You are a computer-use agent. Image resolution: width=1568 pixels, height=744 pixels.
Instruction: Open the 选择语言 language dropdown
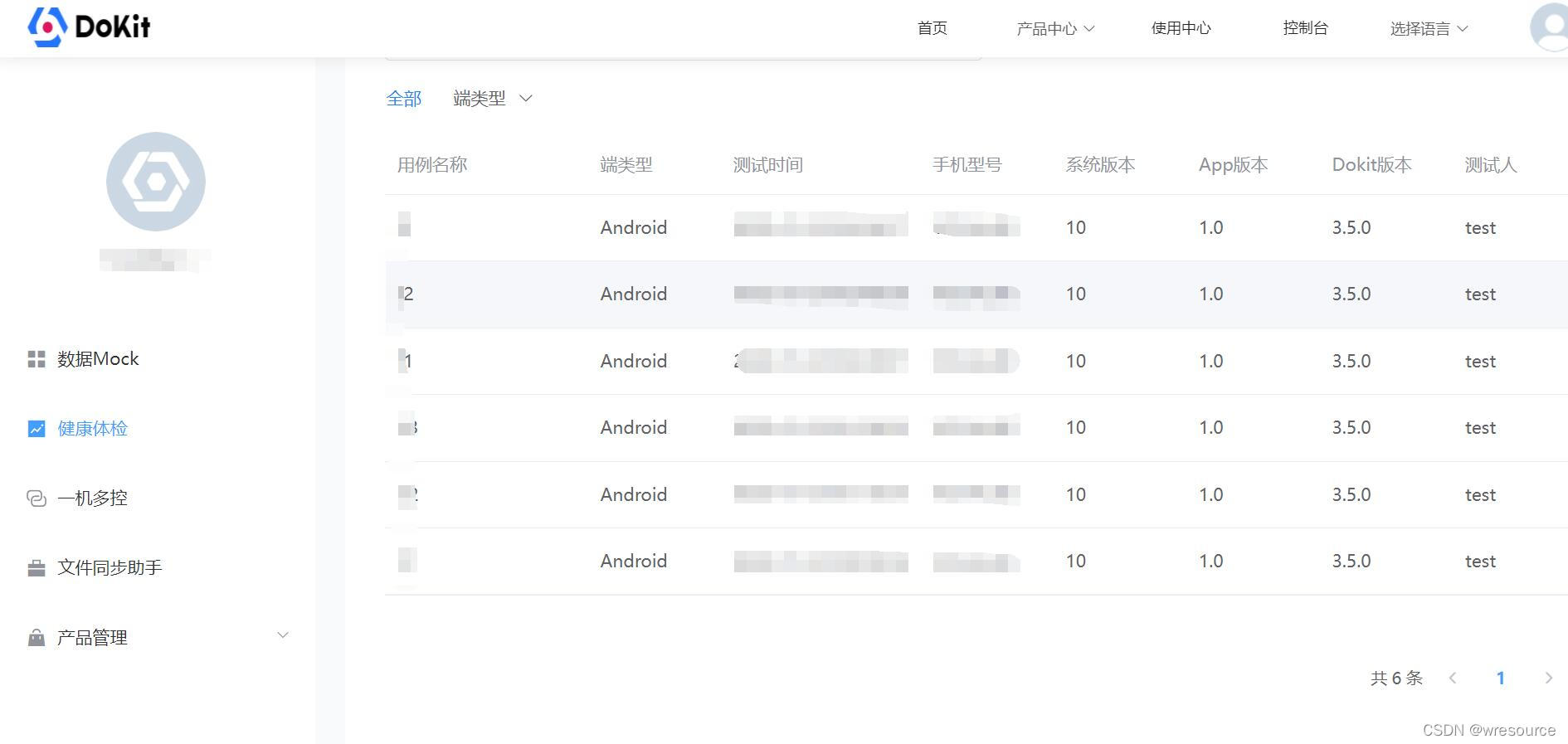click(x=1429, y=28)
